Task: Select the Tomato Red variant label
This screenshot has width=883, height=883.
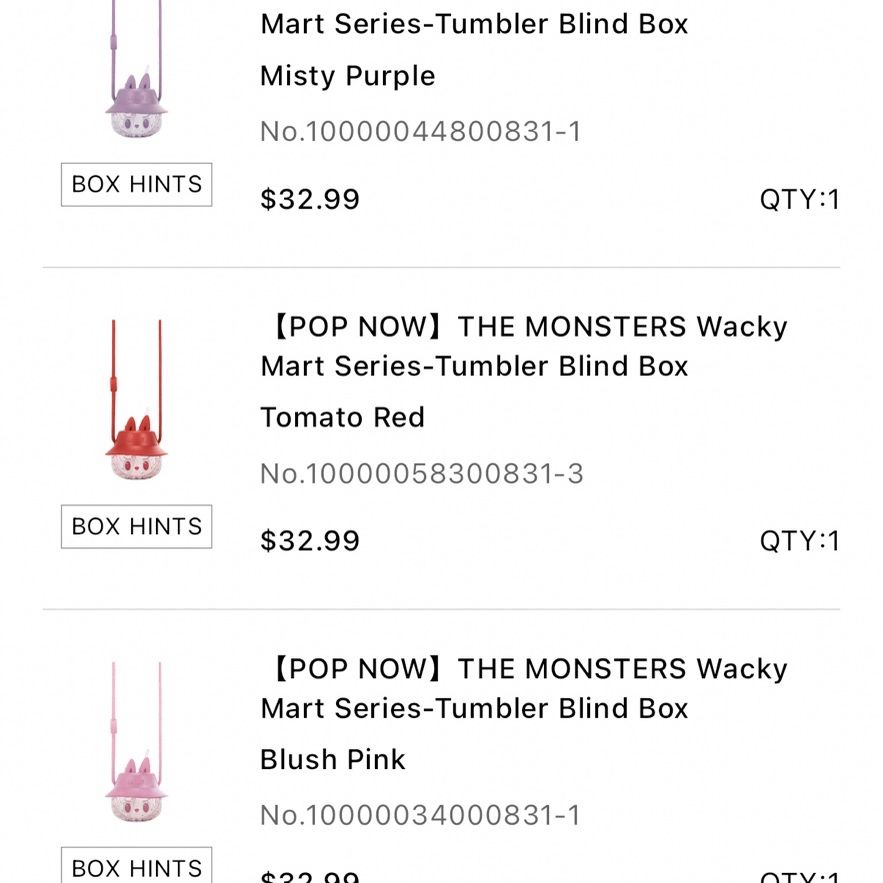Action: [342, 417]
